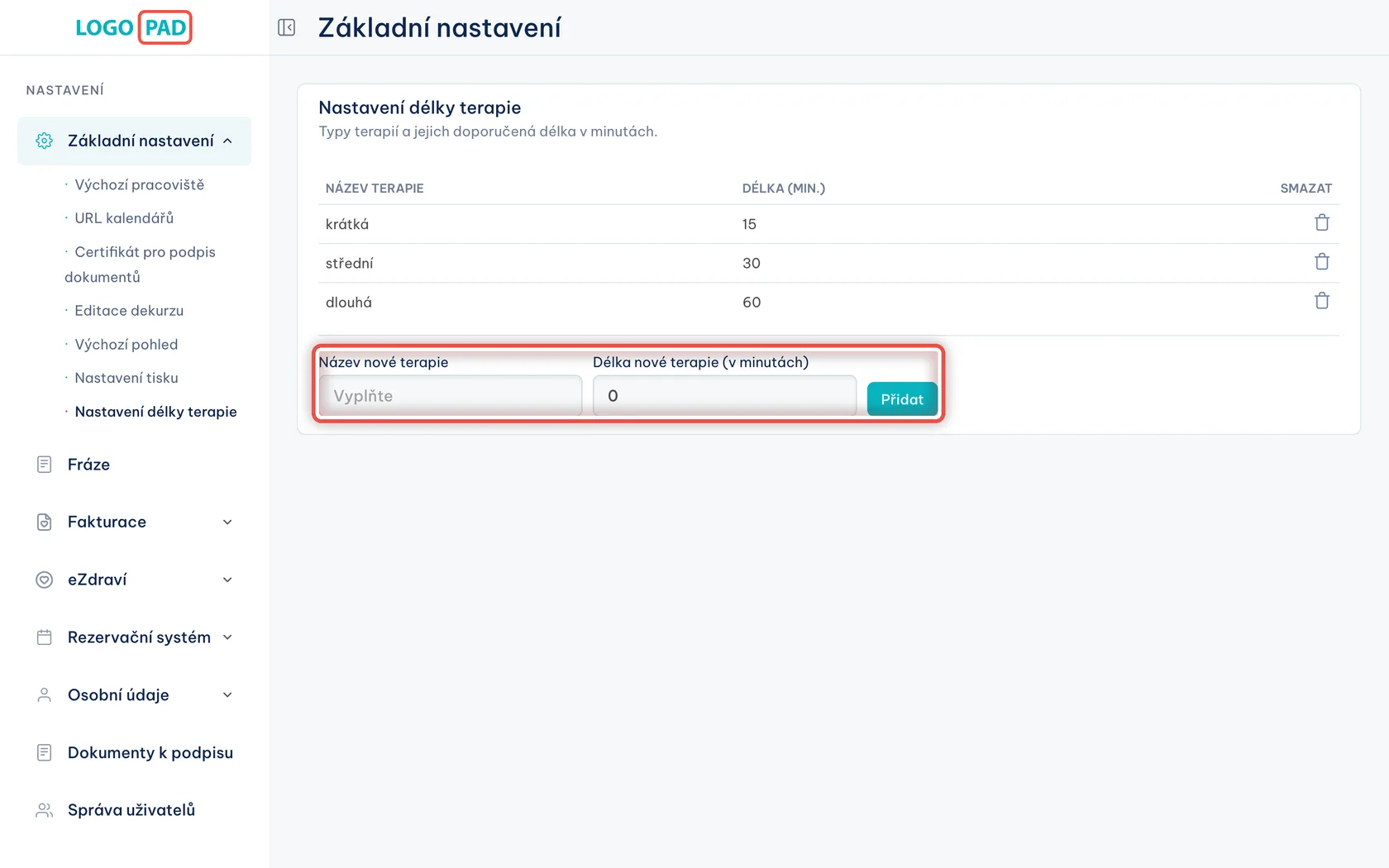Open the Výchozí pracoviště submenu item
Image resolution: width=1389 pixels, height=868 pixels.
(139, 184)
